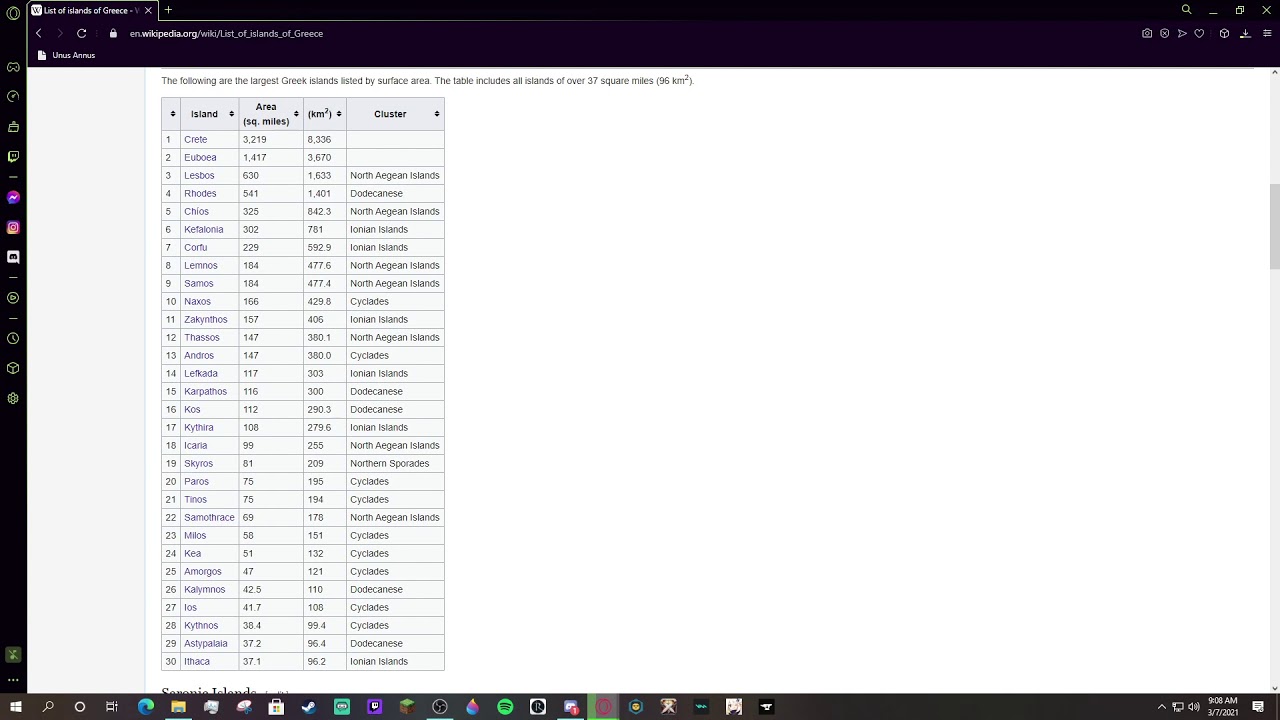Open the Ithaca link
Screen dimensions: 1280x720
[197, 661]
